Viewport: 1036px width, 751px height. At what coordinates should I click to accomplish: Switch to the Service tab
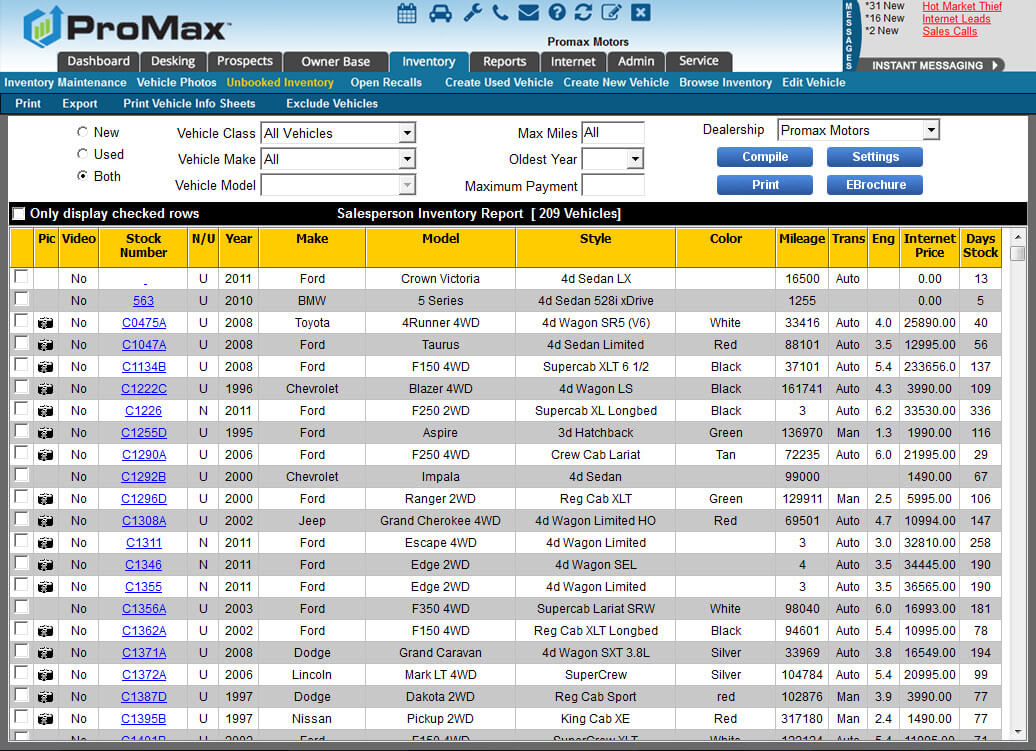click(x=698, y=61)
